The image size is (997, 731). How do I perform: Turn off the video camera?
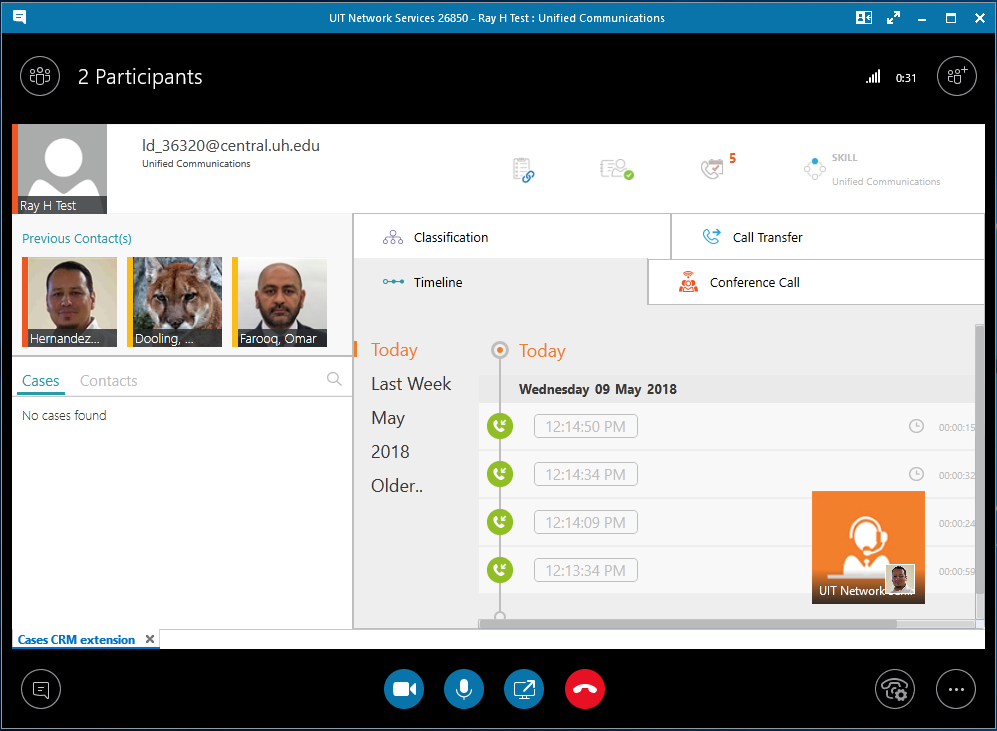pyautogui.click(x=404, y=689)
